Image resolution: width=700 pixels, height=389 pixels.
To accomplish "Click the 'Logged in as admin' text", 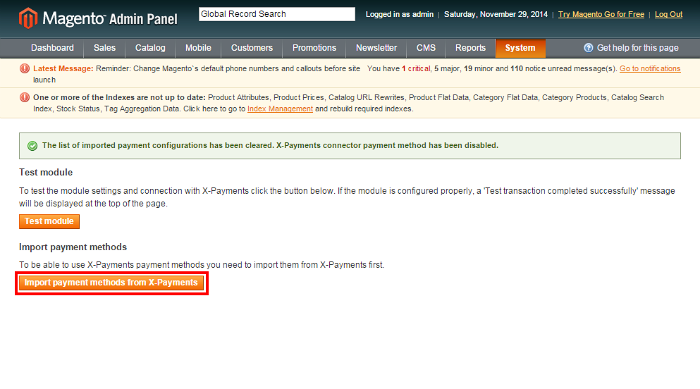I will [x=400, y=14].
